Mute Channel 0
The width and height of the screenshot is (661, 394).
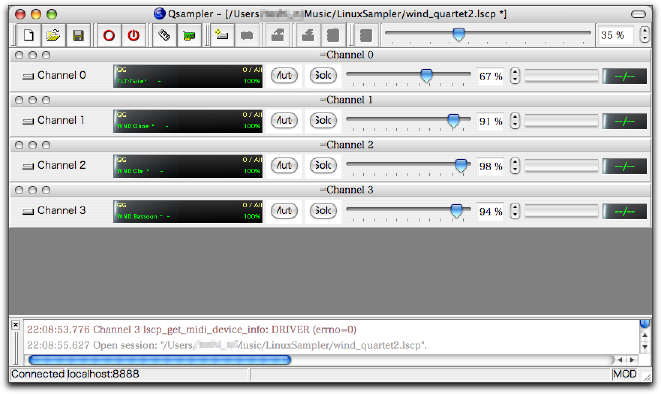(x=284, y=76)
